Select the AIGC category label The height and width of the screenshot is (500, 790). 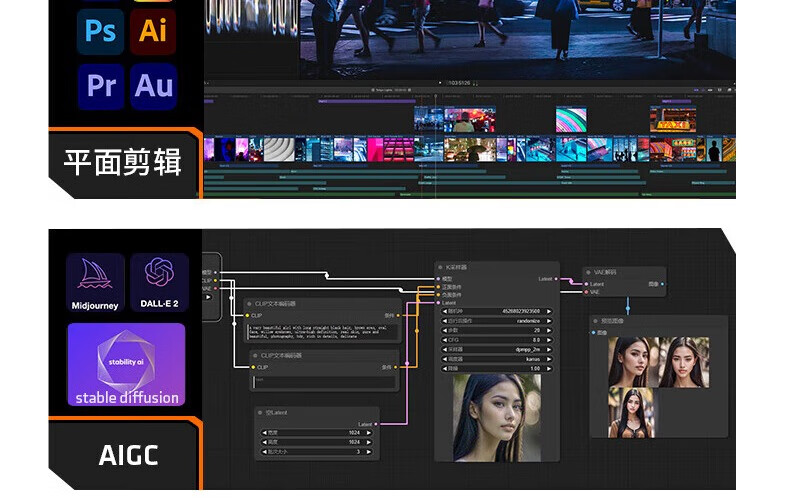(x=128, y=456)
